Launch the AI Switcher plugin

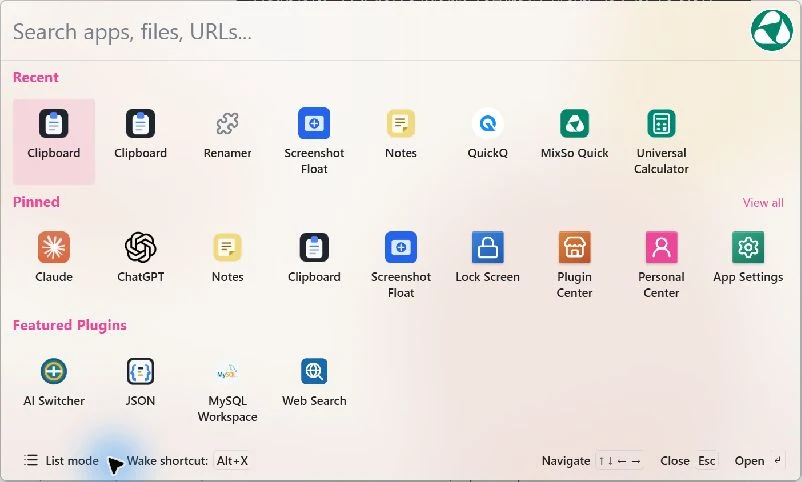click(x=54, y=382)
